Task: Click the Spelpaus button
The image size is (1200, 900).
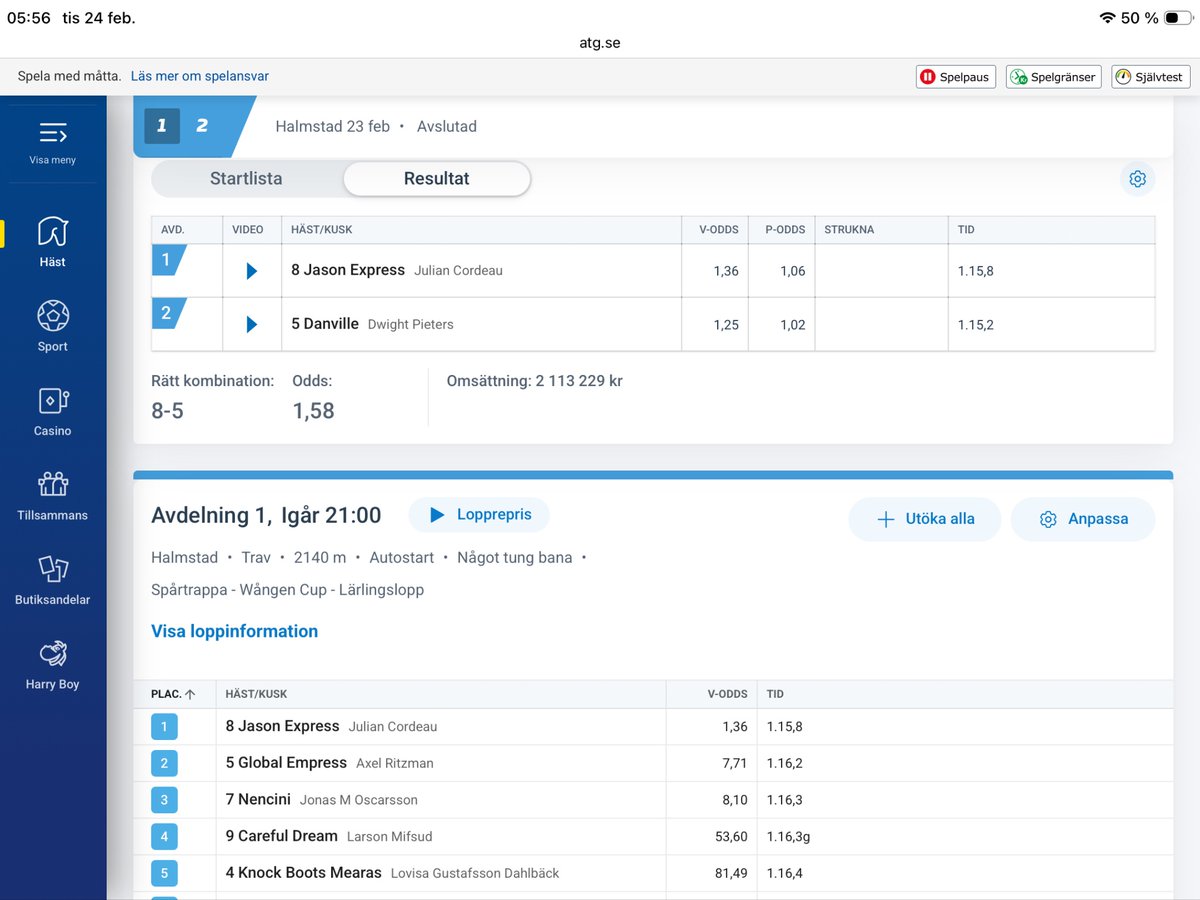Action: [955, 77]
